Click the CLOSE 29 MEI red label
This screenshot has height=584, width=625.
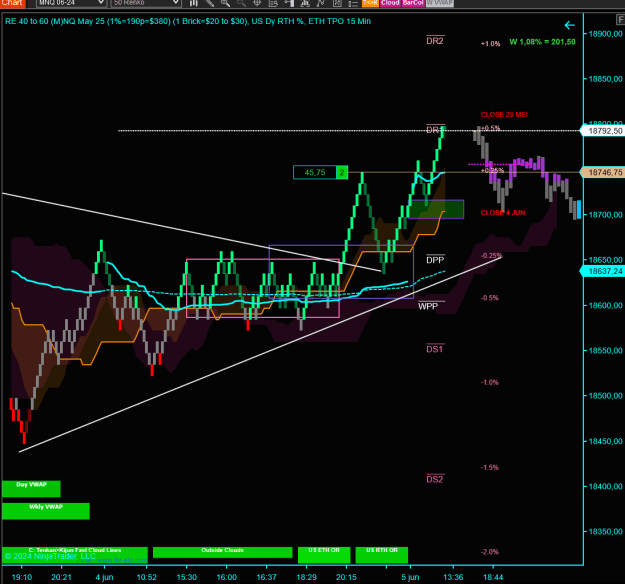[504, 115]
